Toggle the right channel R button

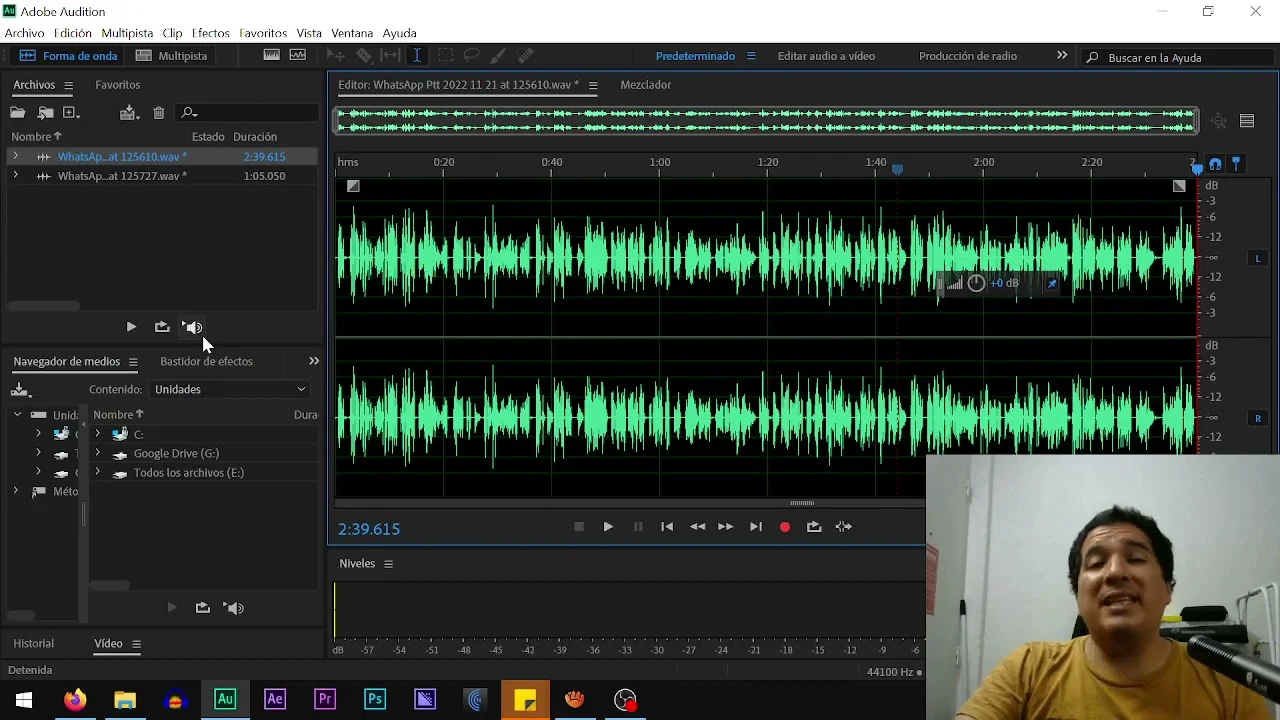click(1258, 419)
